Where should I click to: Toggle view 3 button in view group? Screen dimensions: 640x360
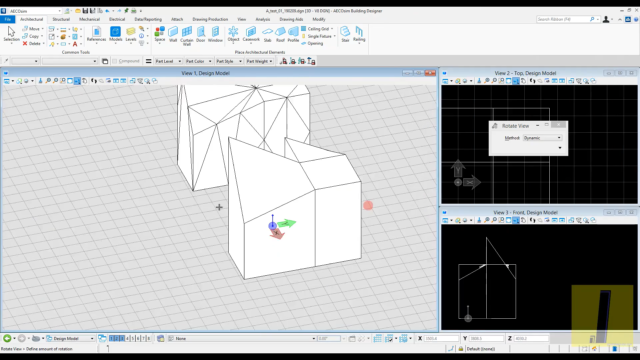[x=122, y=338]
